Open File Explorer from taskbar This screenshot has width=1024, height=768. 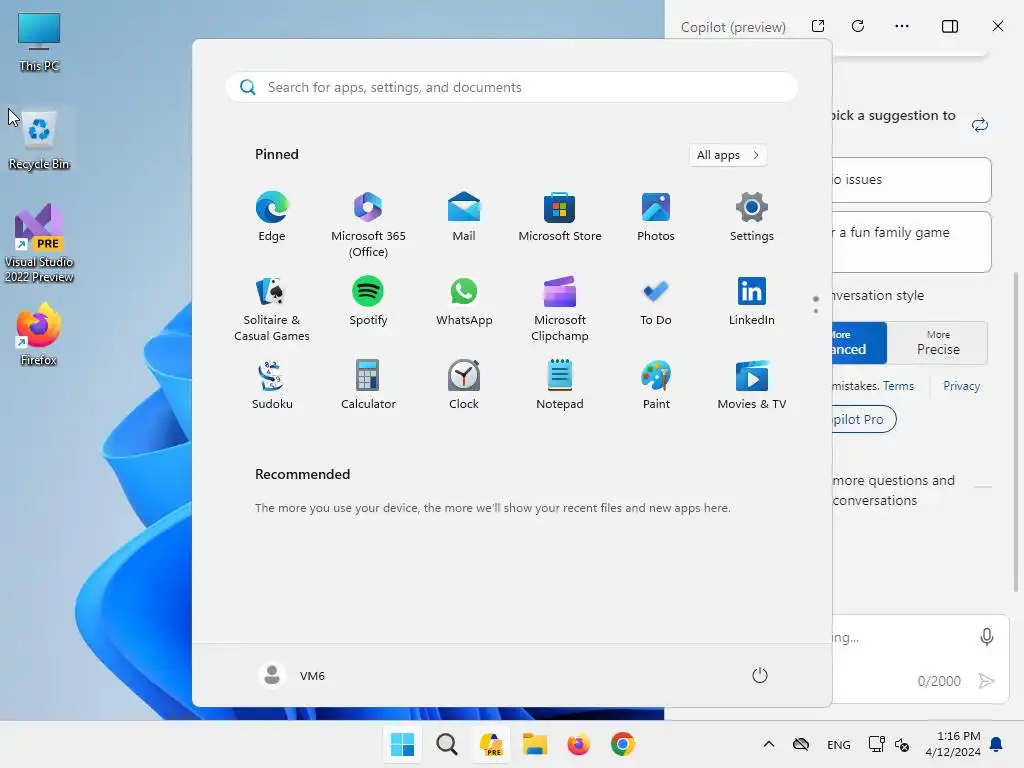point(535,744)
